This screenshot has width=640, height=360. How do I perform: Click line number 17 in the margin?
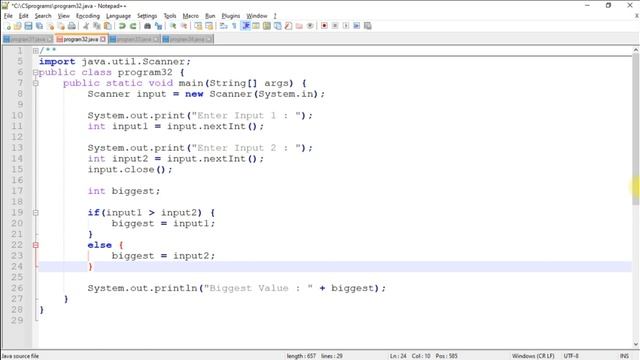tap(17, 191)
